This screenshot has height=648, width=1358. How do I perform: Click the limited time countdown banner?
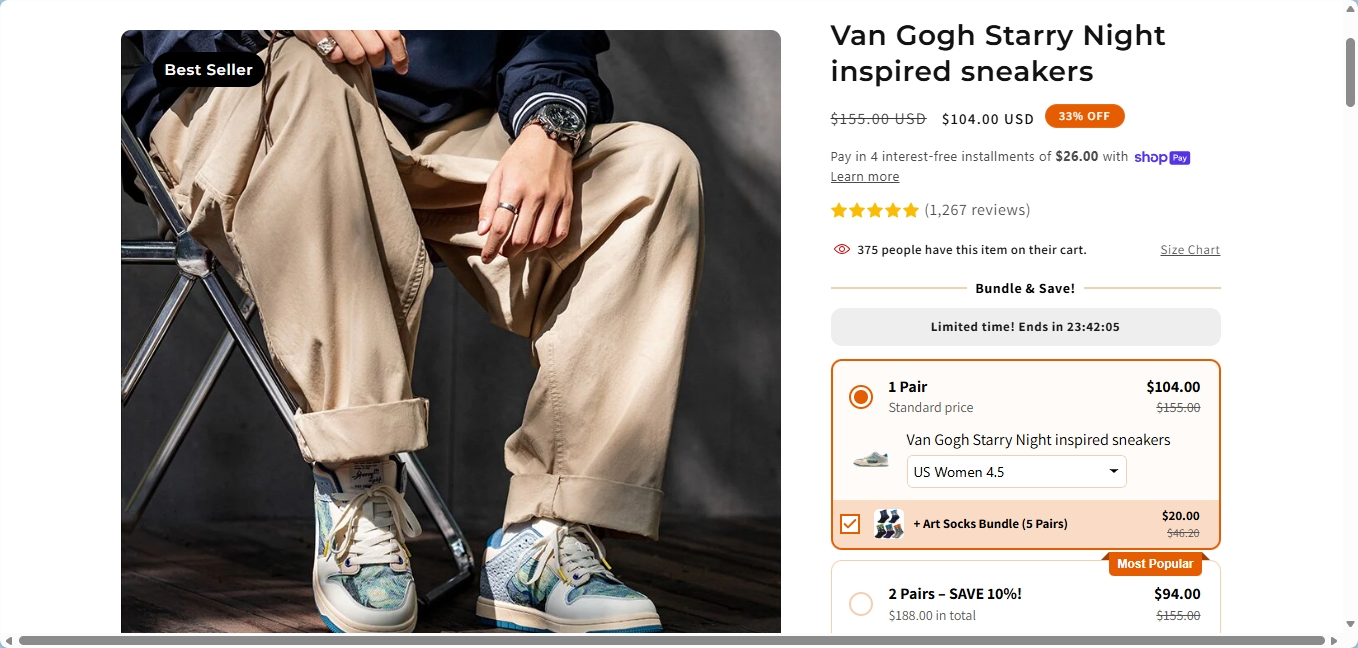1025,326
